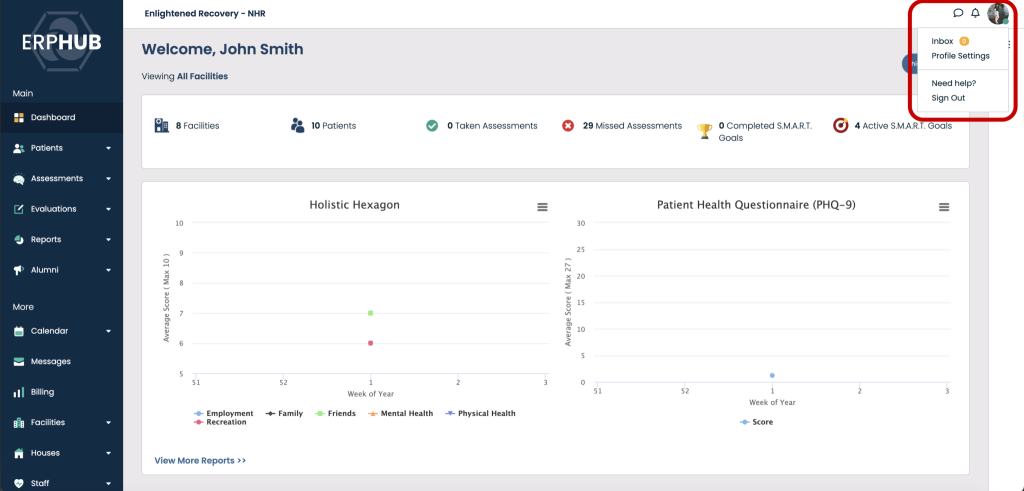Click the Missed Assessments red X icon
Screen dimensions: 1024x491
(x=568, y=126)
